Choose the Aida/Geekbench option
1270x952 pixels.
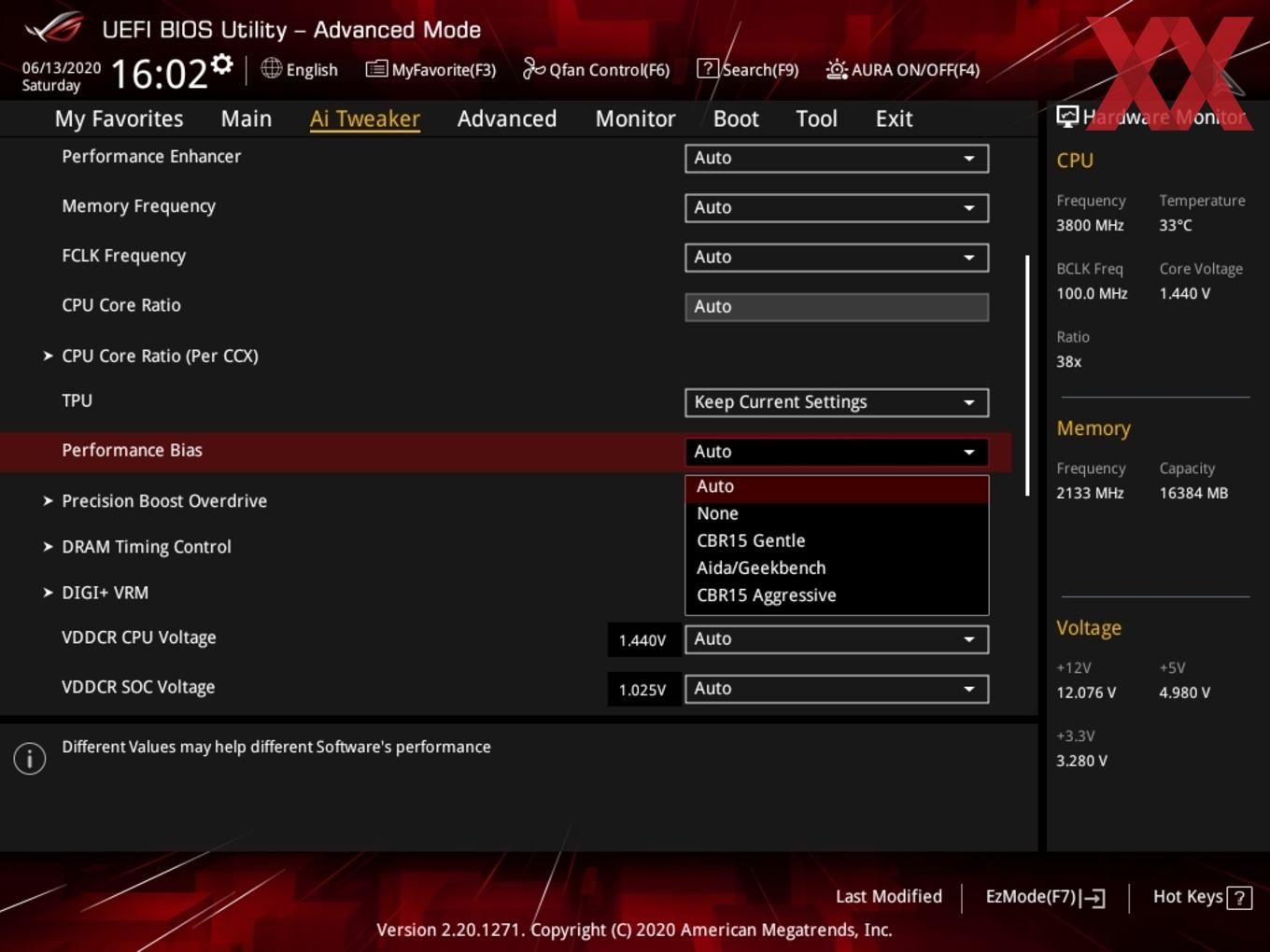(x=837, y=567)
